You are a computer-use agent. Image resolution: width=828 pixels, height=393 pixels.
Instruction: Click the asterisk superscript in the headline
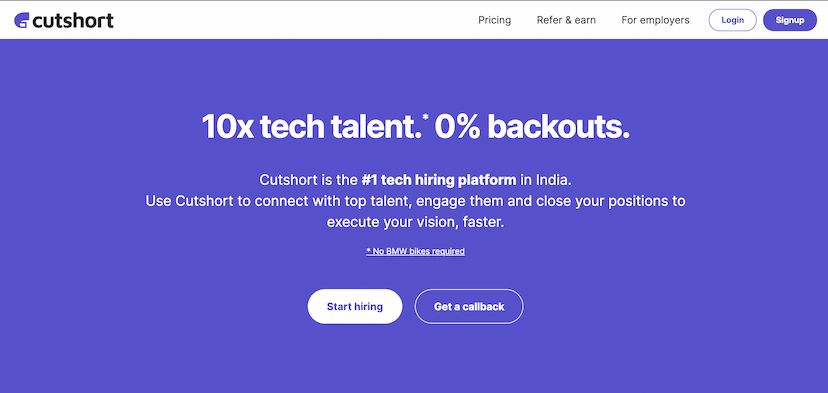[x=426, y=117]
